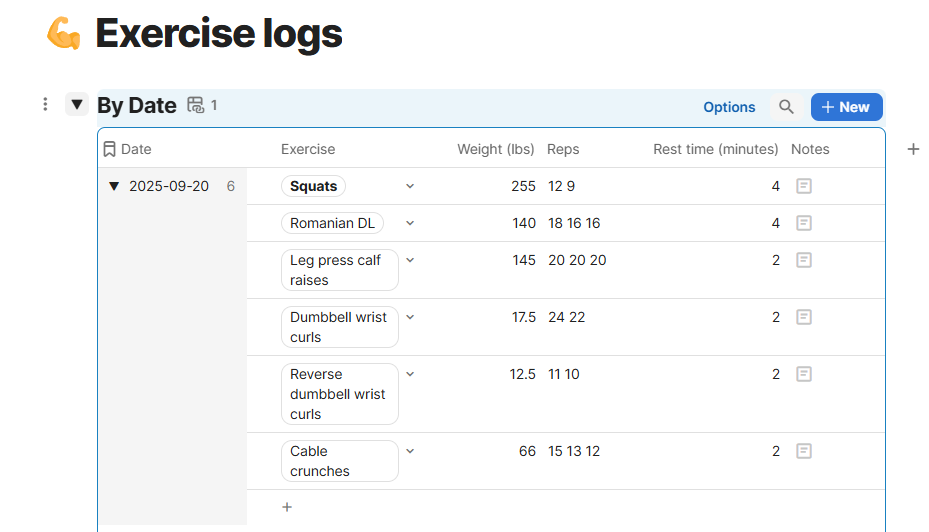Click the Reps cell showing 18 16 16
The width and height of the screenshot is (929, 532).
click(574, 223)
